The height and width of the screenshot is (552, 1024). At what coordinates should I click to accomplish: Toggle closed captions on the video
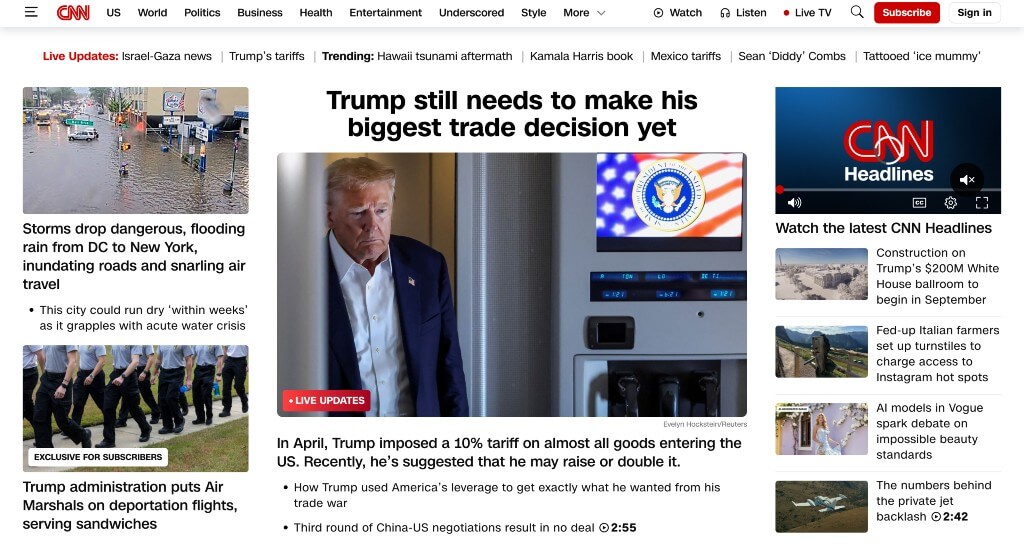920,203
